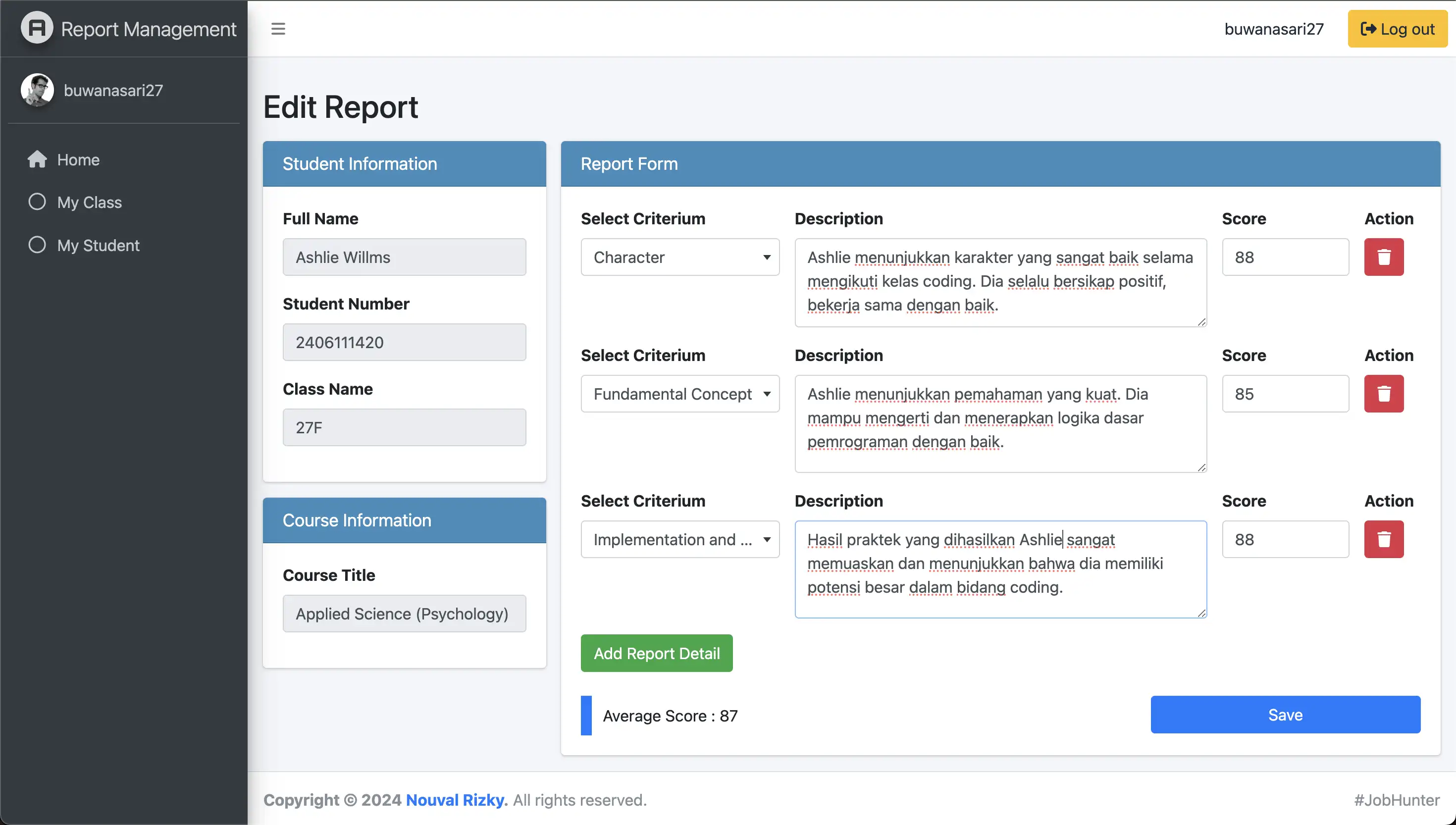Viewport: 1456px width, 825px height.
Task: Click the Average Score : 87 text
Action: [x=670, y=716]
